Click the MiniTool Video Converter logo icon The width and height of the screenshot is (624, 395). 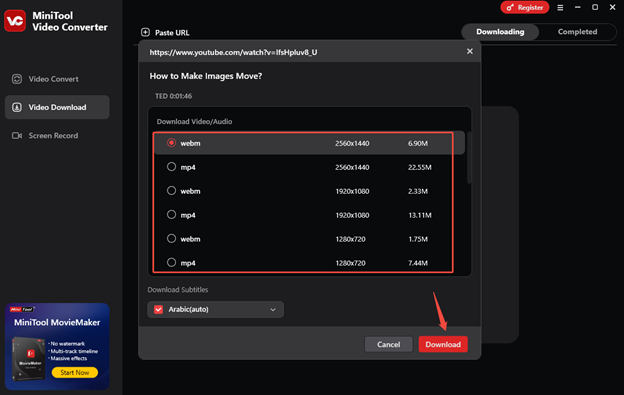(15, 21)
